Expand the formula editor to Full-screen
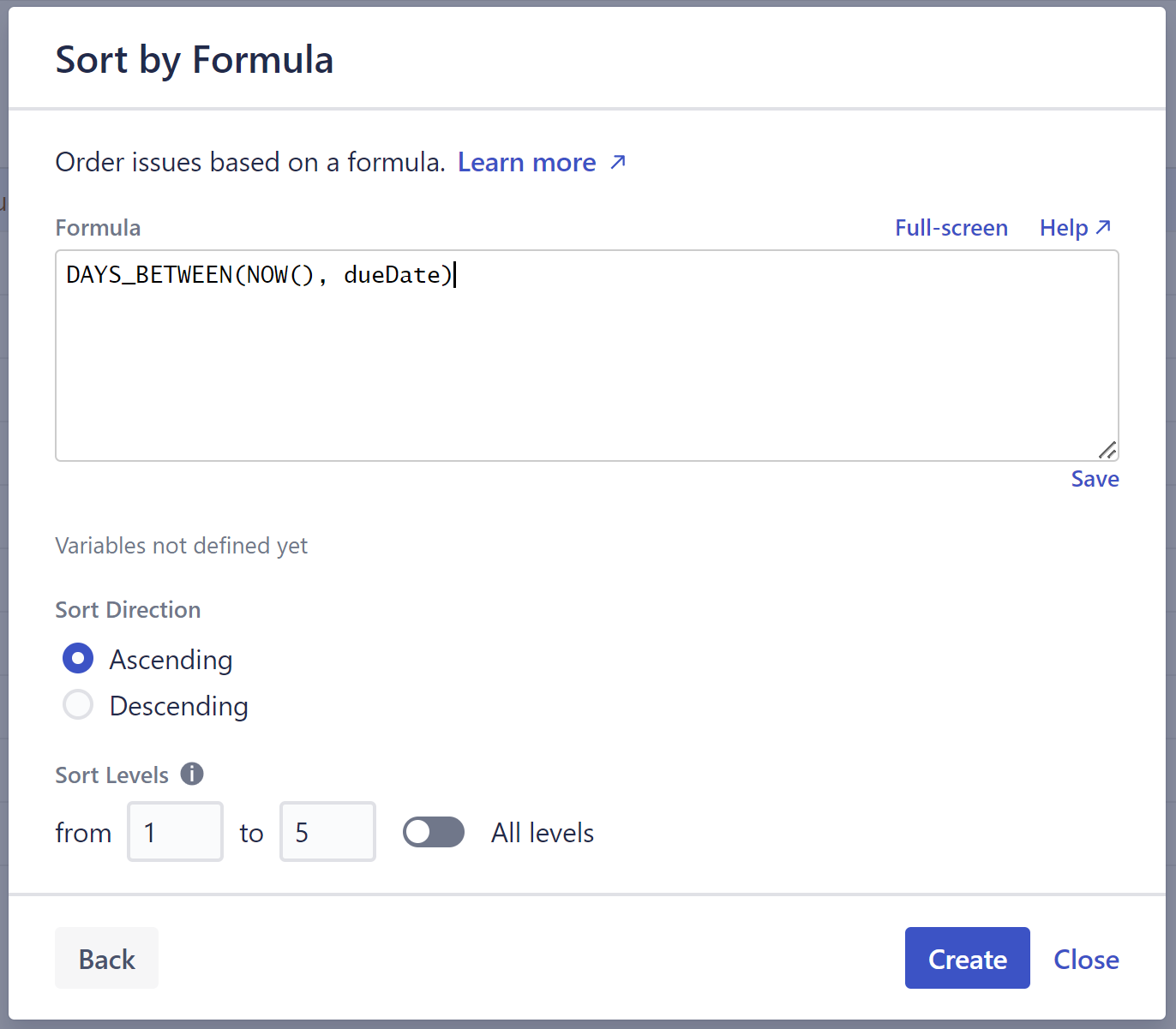Screen dimensions: 1176x1029 point(951,228)
